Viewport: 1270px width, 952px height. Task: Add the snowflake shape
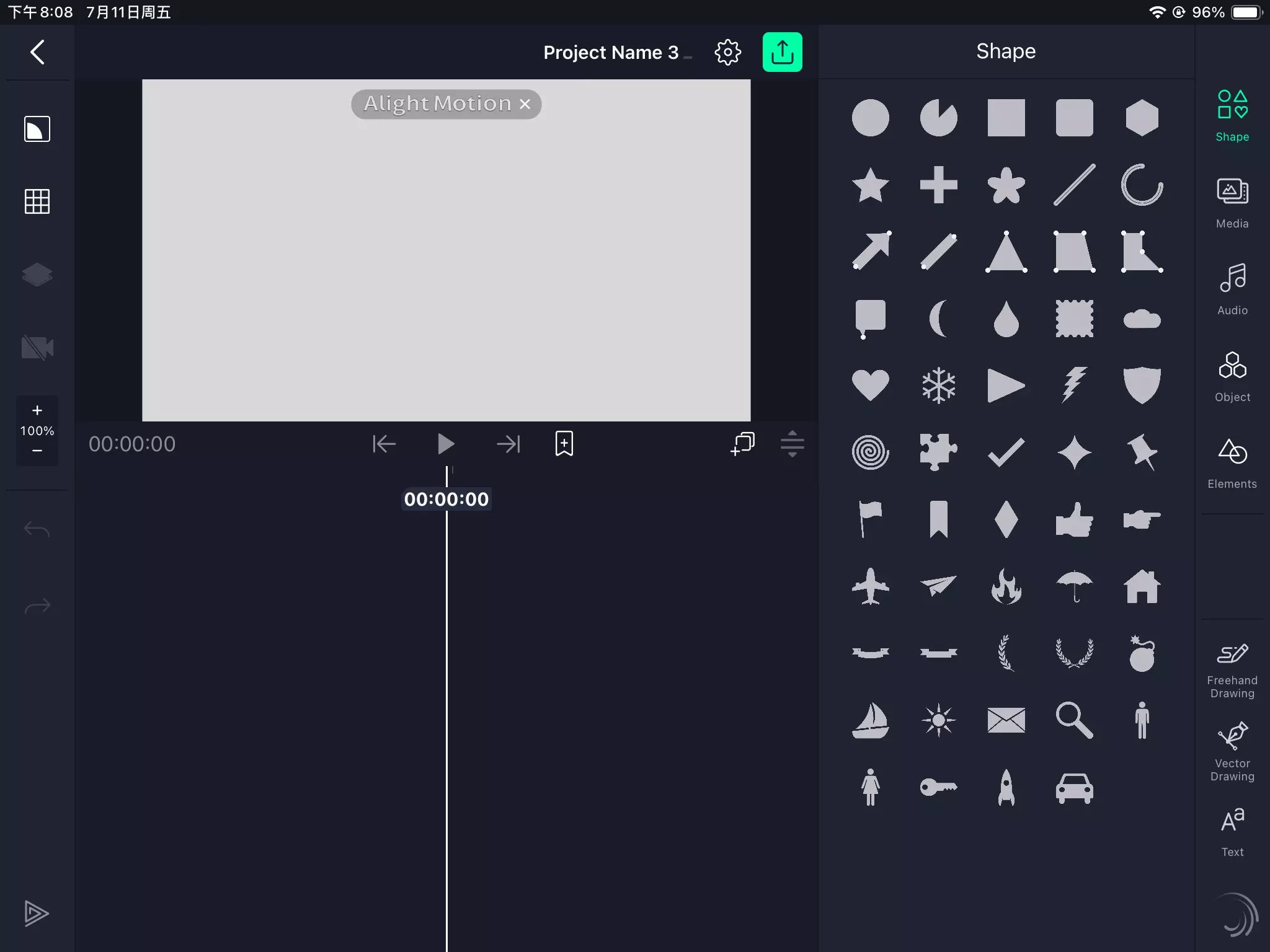[938, 385]
